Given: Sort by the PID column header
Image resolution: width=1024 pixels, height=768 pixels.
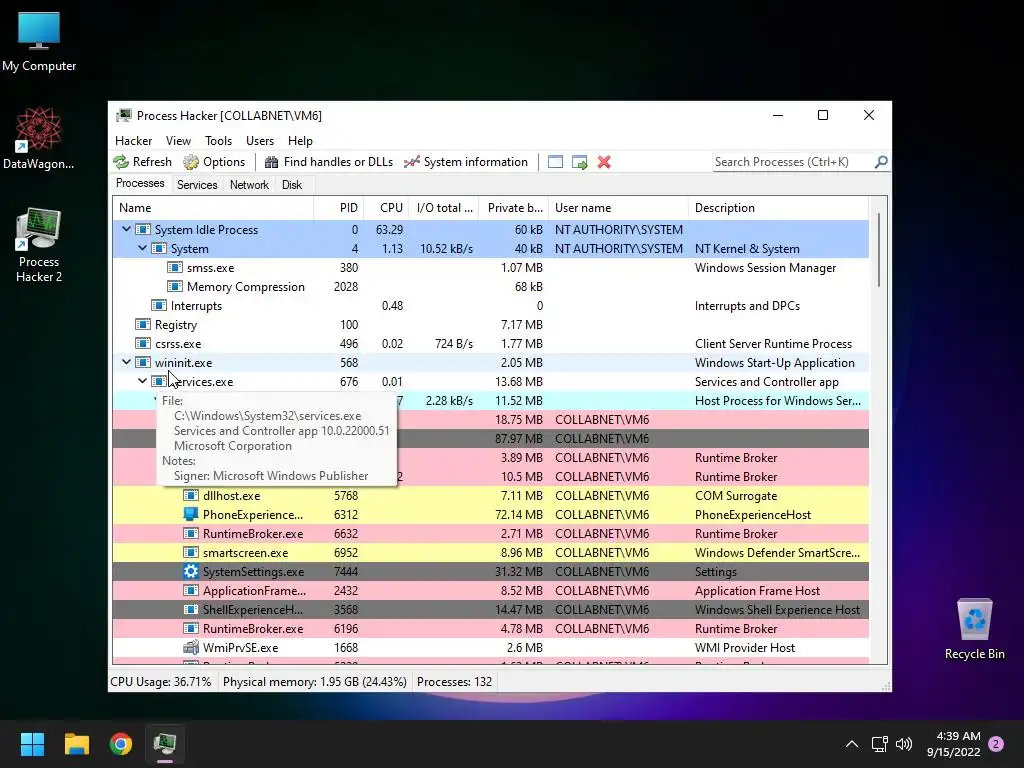Looking at the screenshot, I should point(338,208).
